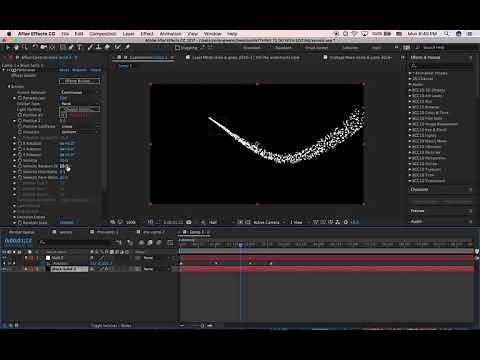Open macOS Notification Center
Image resolution: width=480 pixels, height=360 pixels.
pos(470,34)
